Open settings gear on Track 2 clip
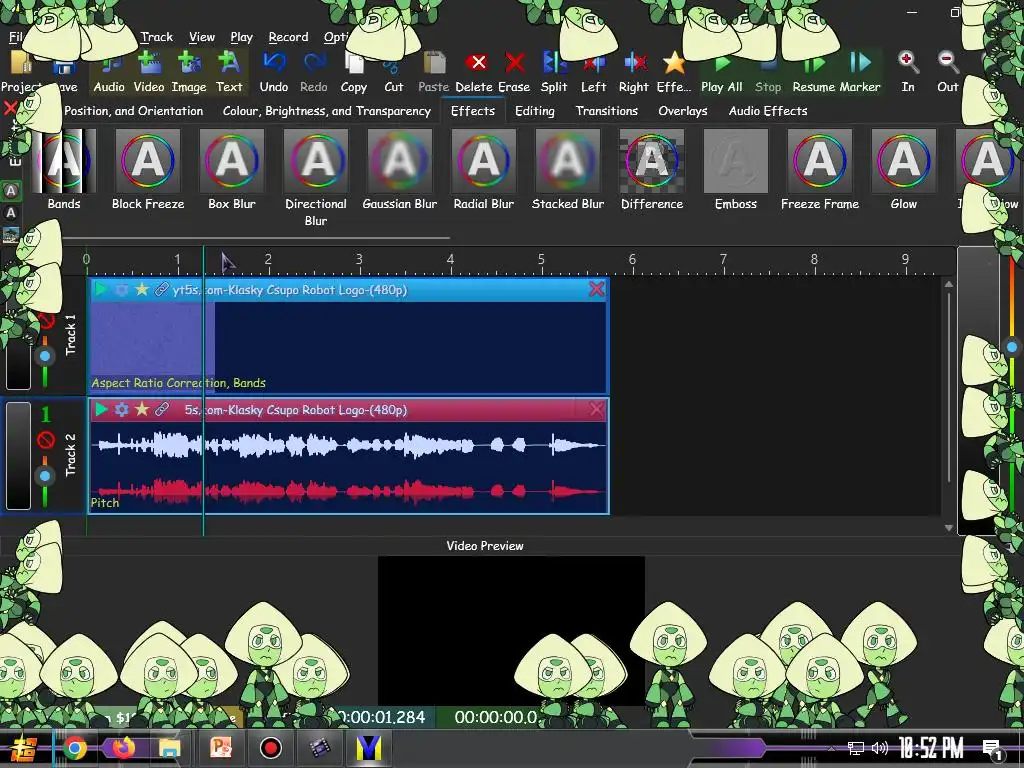The height and width of the screenshot is (768, 1024). (x=121, y=409)
